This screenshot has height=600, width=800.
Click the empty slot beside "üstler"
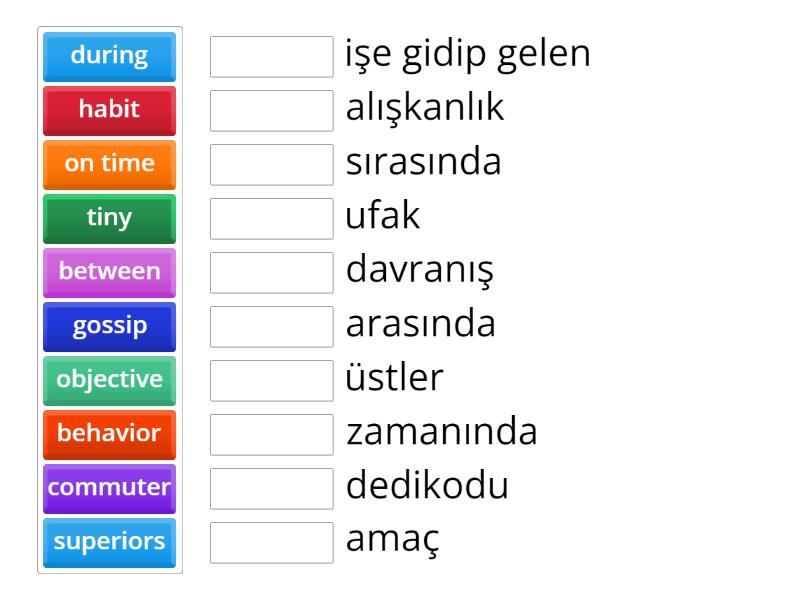pyautogui.click(x=272, y=381)
